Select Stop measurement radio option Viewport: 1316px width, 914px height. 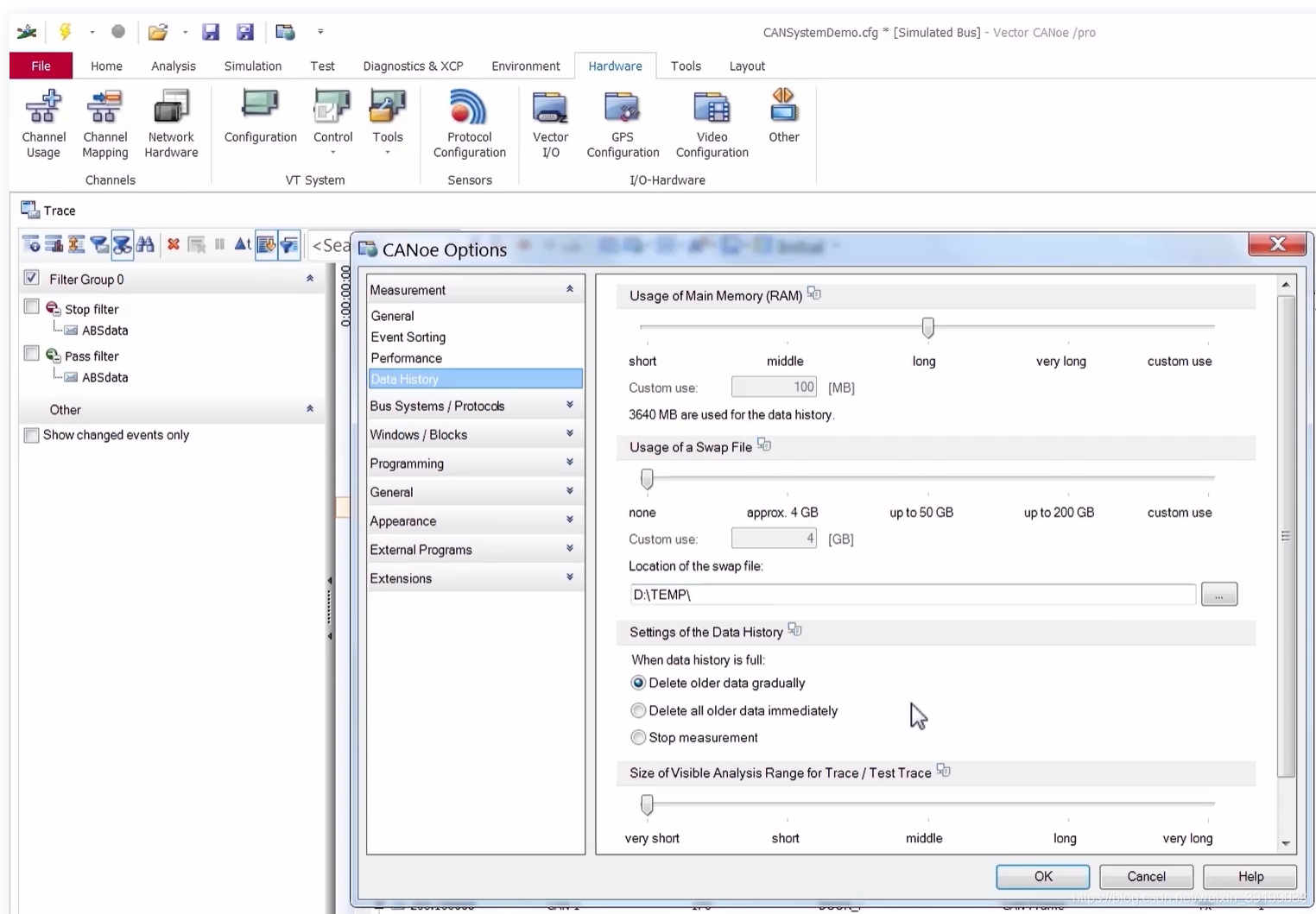pos(638,737)
